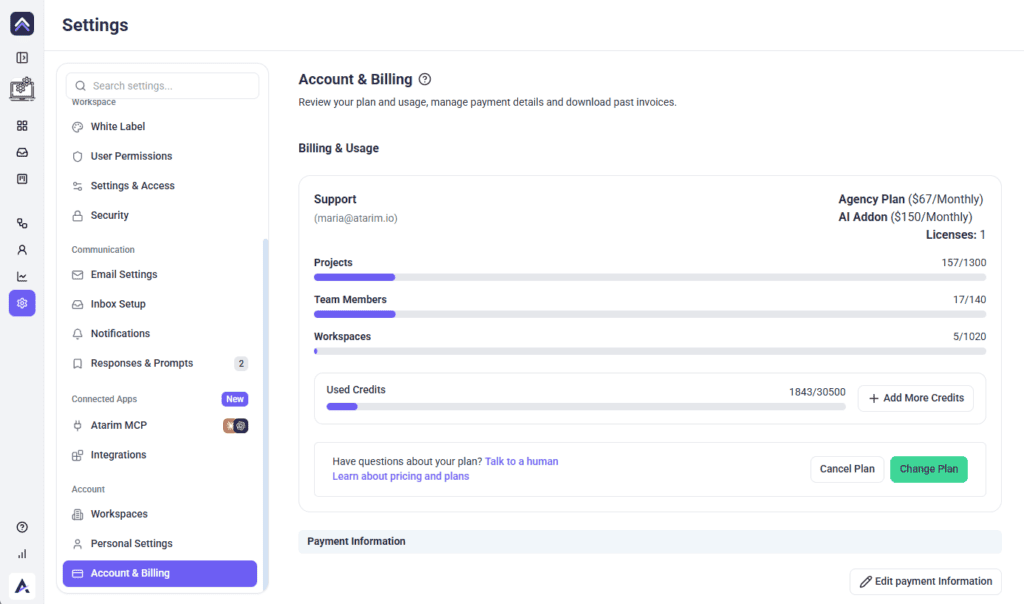Viewport: 1024px width, 604px height.
Task: Toggle the sidebar panel collapse icon
Action: tap(22, 57)
